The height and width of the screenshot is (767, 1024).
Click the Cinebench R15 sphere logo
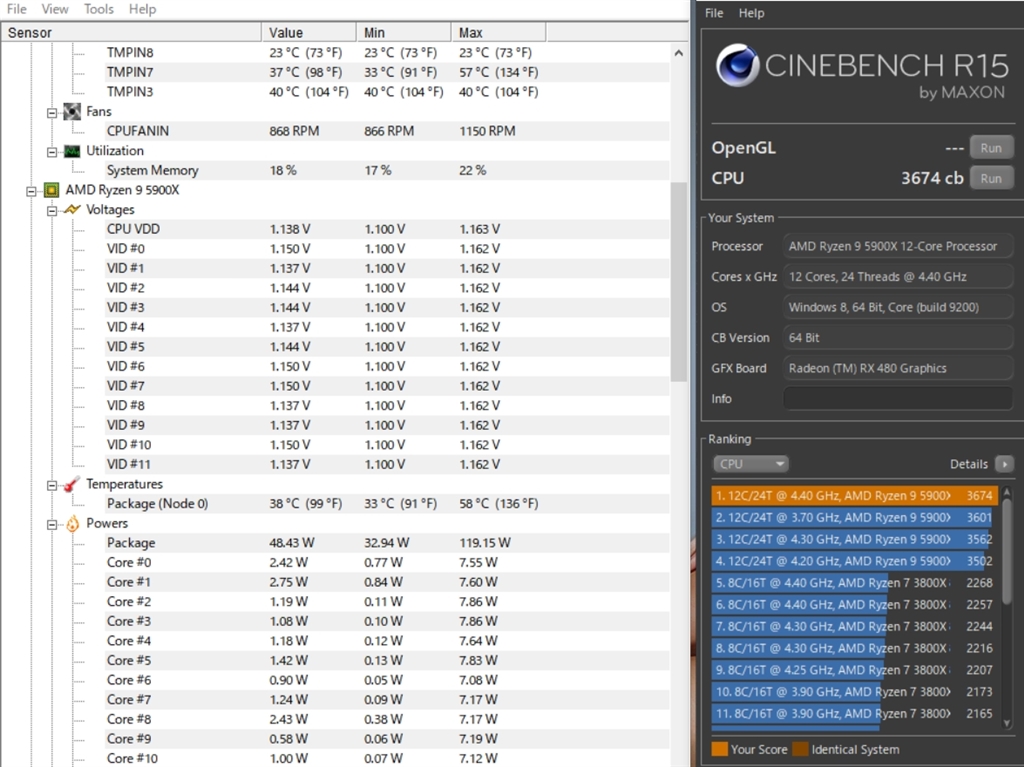(x=738, y=67)
